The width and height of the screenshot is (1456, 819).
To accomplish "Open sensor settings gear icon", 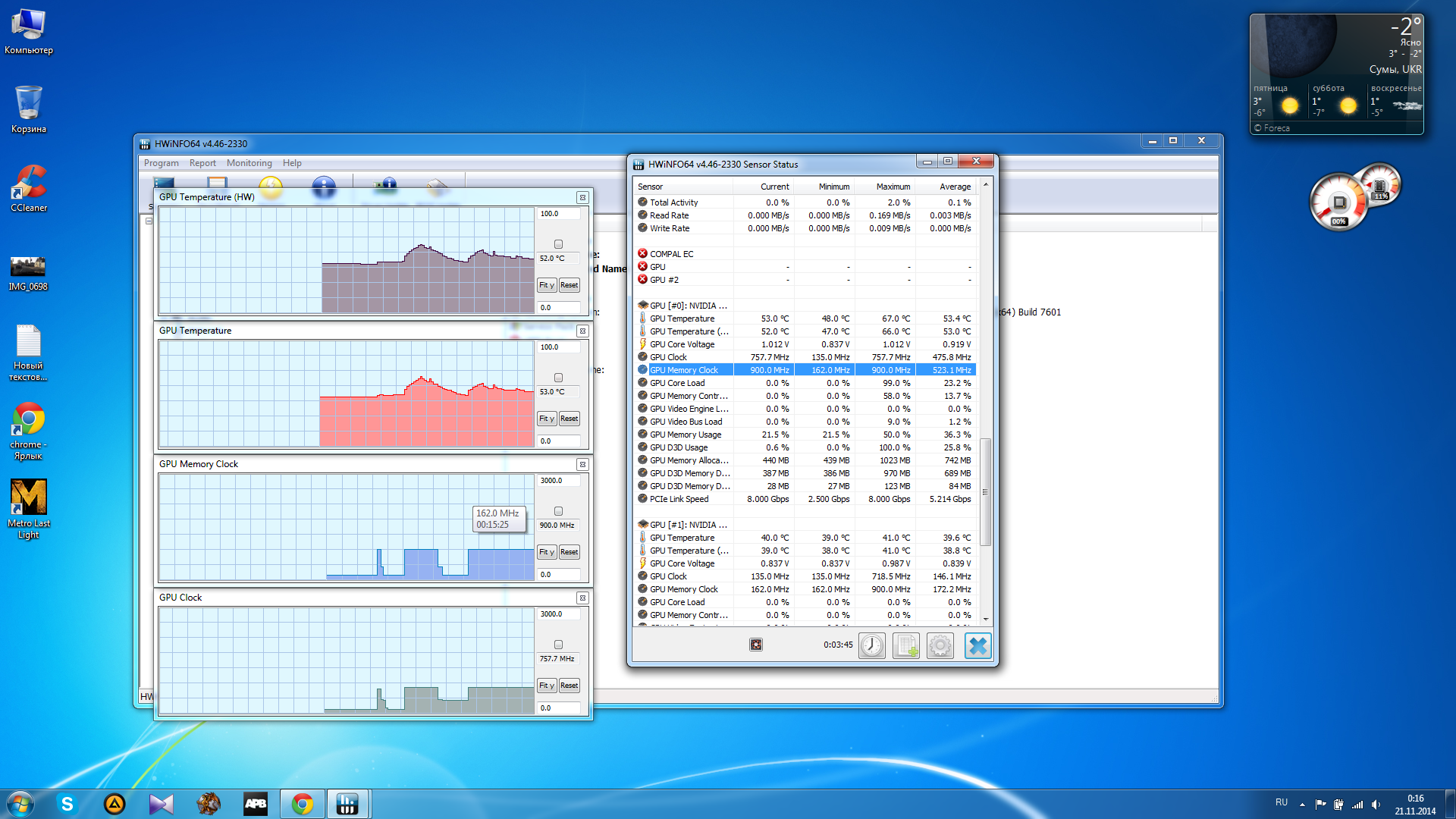I will (940, 645).
